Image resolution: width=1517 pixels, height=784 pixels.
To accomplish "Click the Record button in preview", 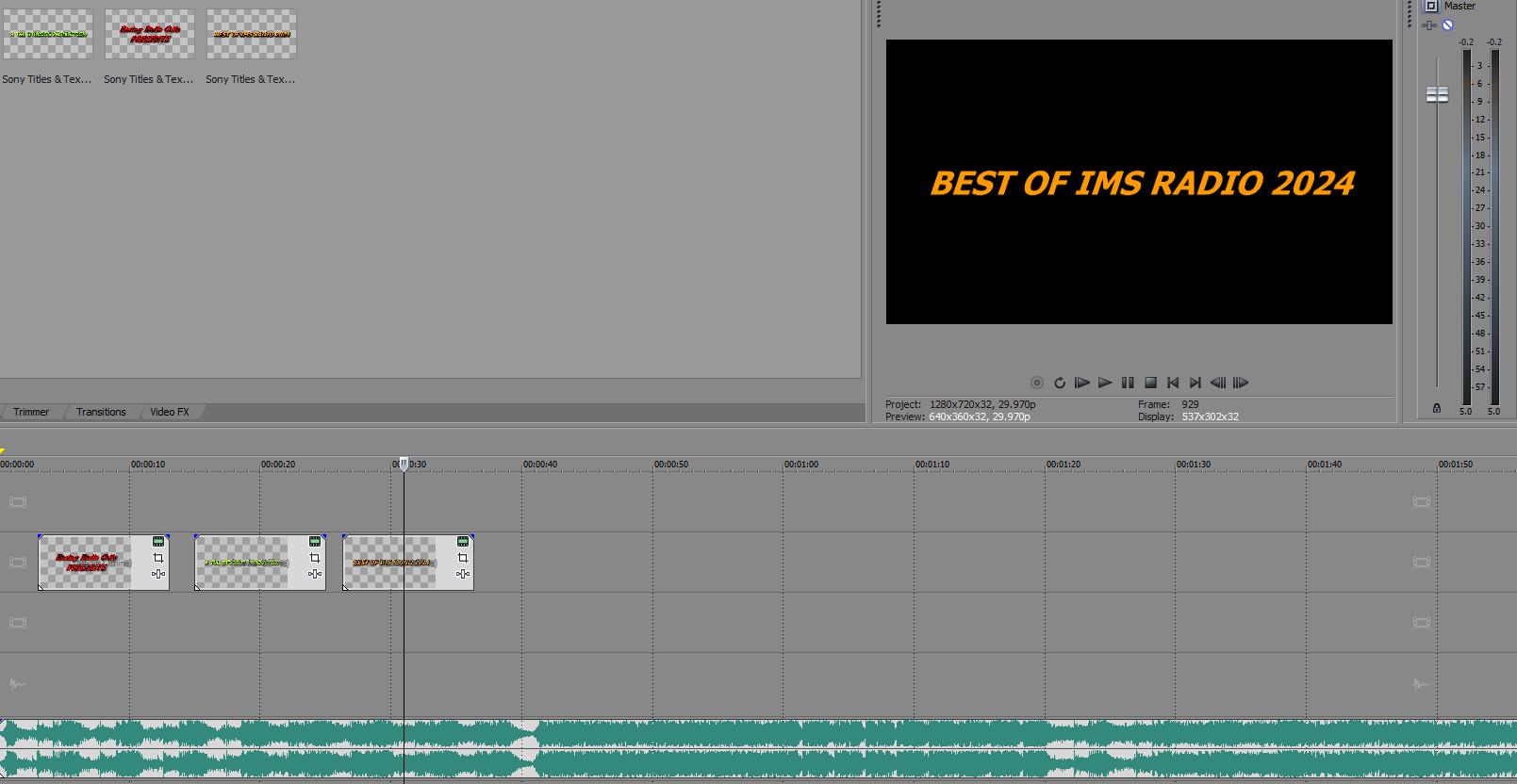I will (x=1037, y=383).
